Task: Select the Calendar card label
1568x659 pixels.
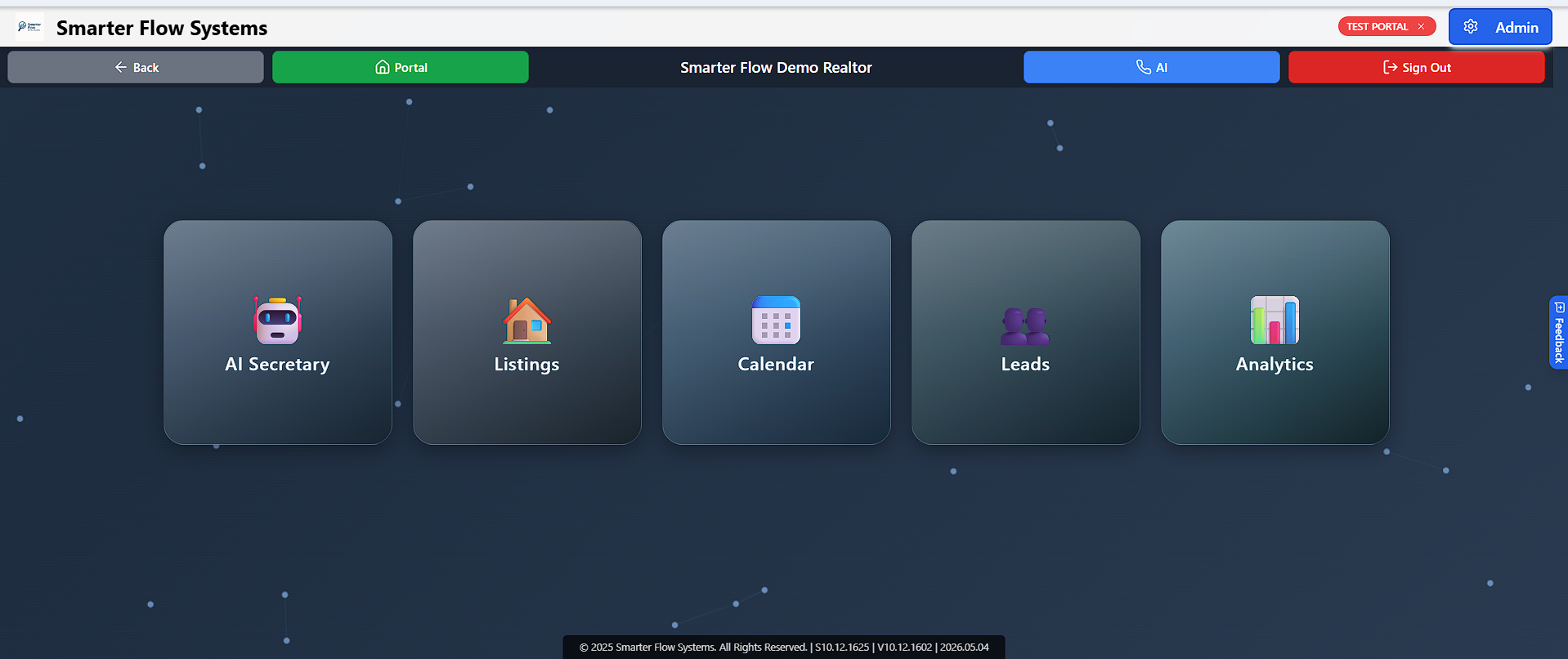Action: coord(776,364)
